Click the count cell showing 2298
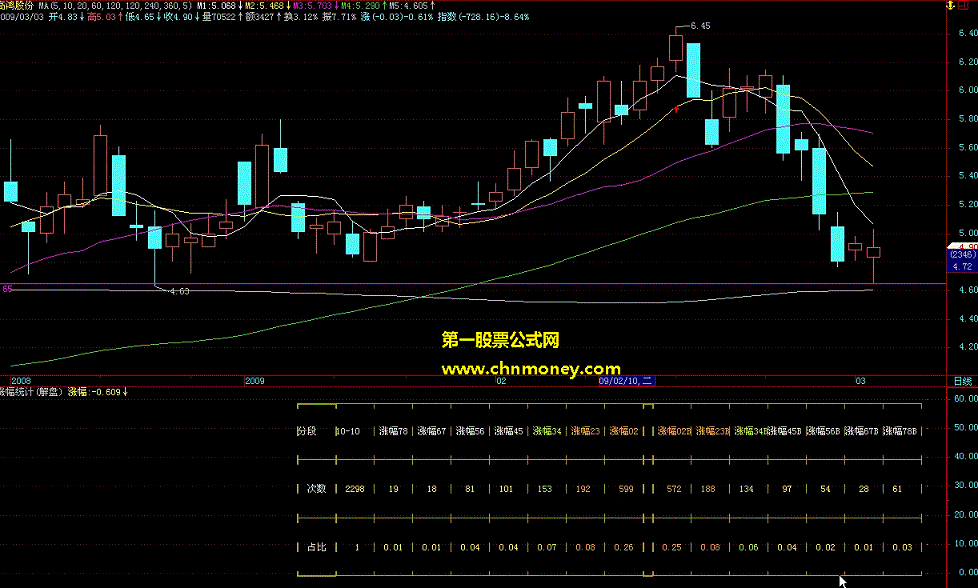Viewport: 978px width, 588px height. [x=354, y=489]
